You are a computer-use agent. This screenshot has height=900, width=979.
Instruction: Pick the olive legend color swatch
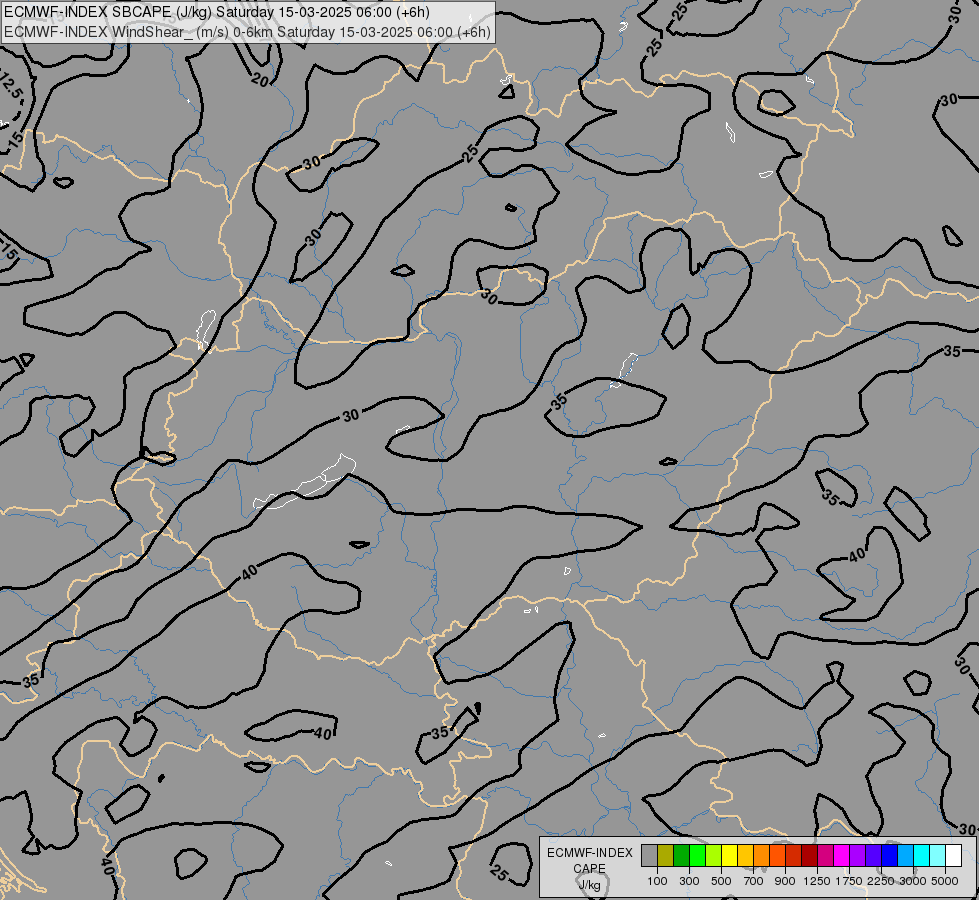tap(665, 855)
